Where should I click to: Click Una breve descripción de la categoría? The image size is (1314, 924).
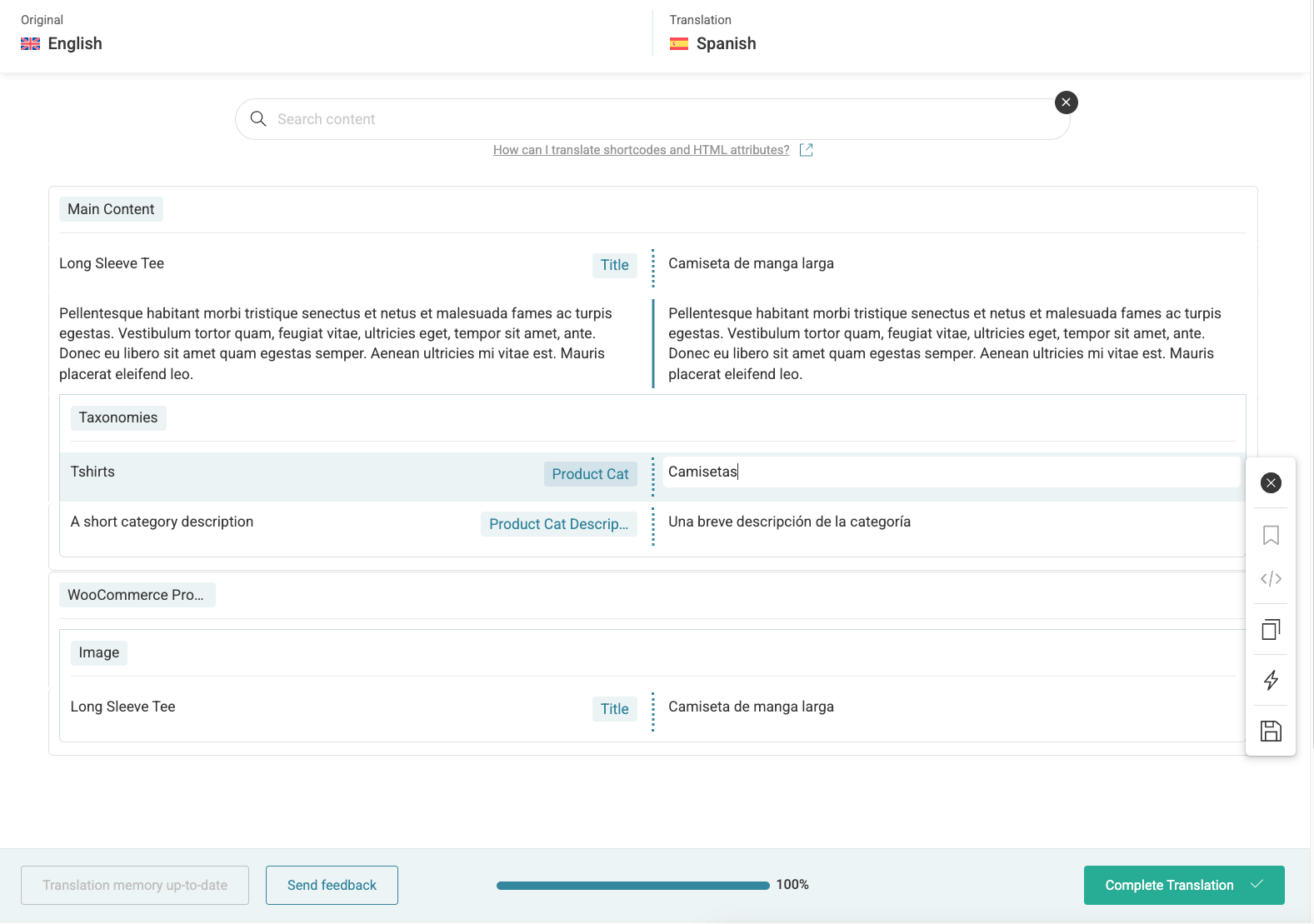tap(789, 522)
